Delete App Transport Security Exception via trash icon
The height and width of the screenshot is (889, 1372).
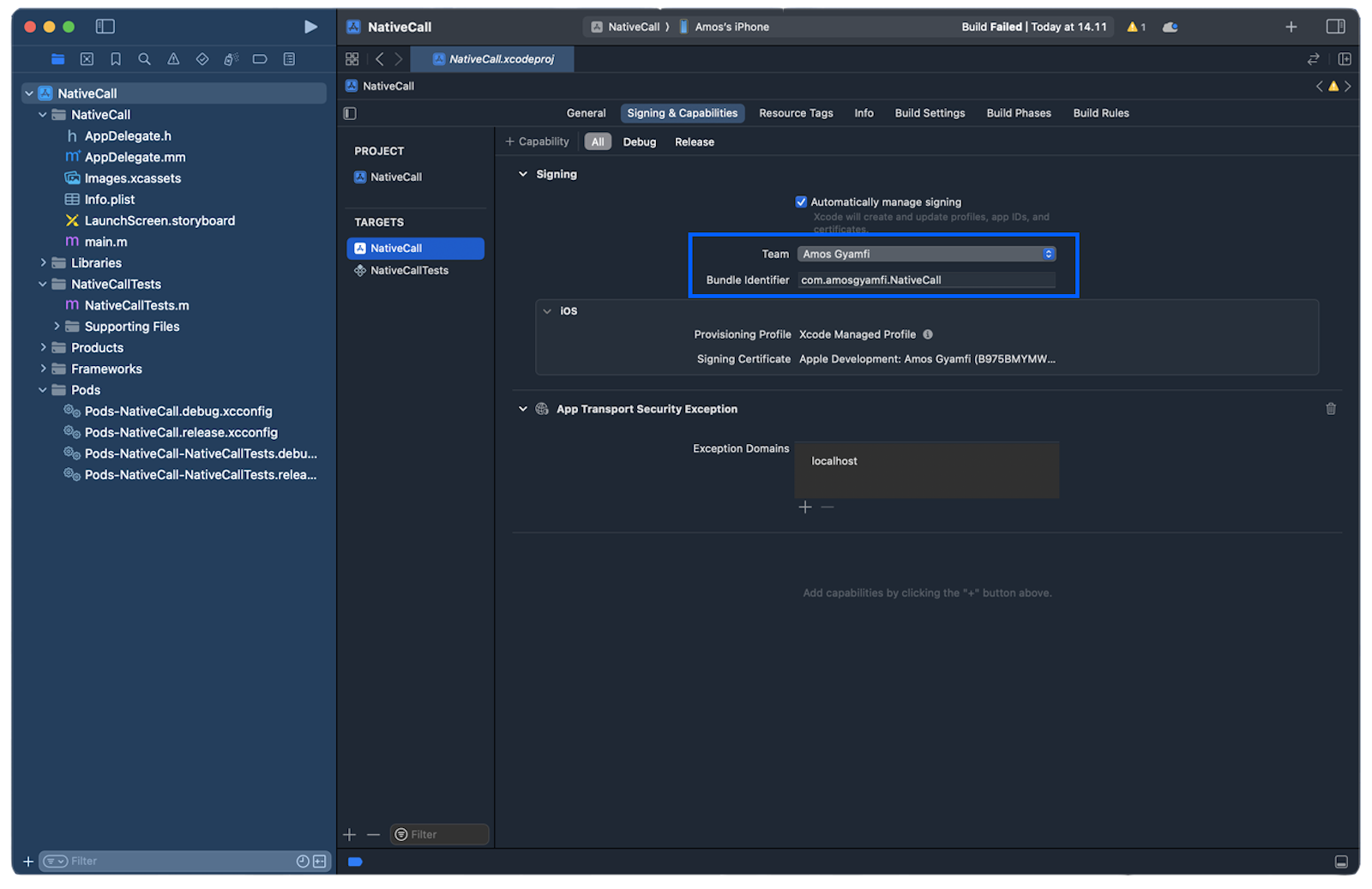click(x=1331, y=409)
